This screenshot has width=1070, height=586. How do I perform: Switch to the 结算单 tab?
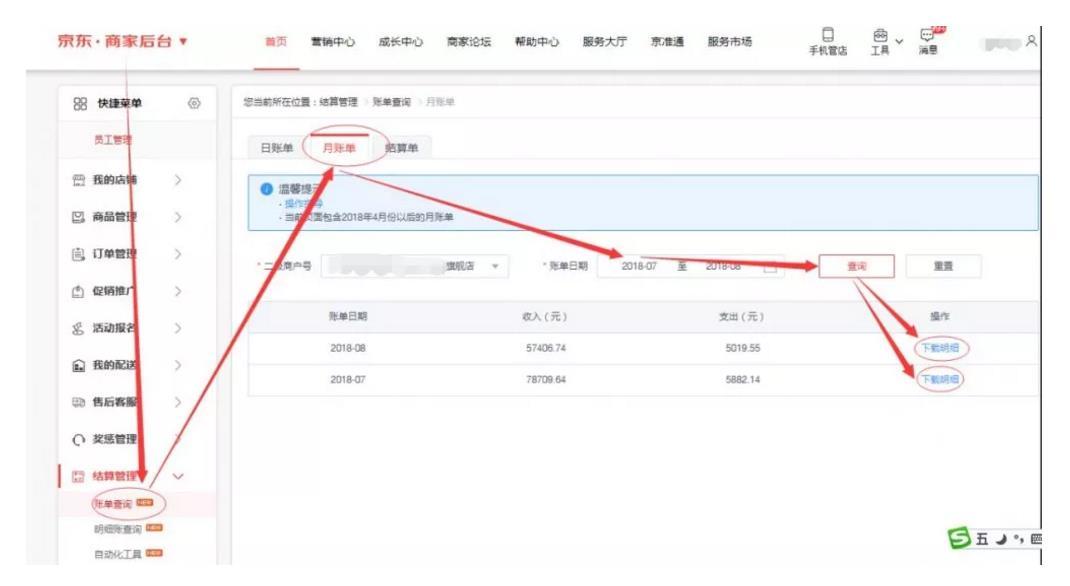401,147
